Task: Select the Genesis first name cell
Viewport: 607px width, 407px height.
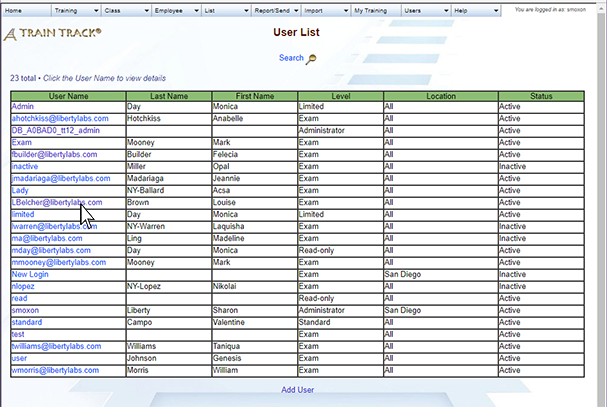Action: point(255,359)
